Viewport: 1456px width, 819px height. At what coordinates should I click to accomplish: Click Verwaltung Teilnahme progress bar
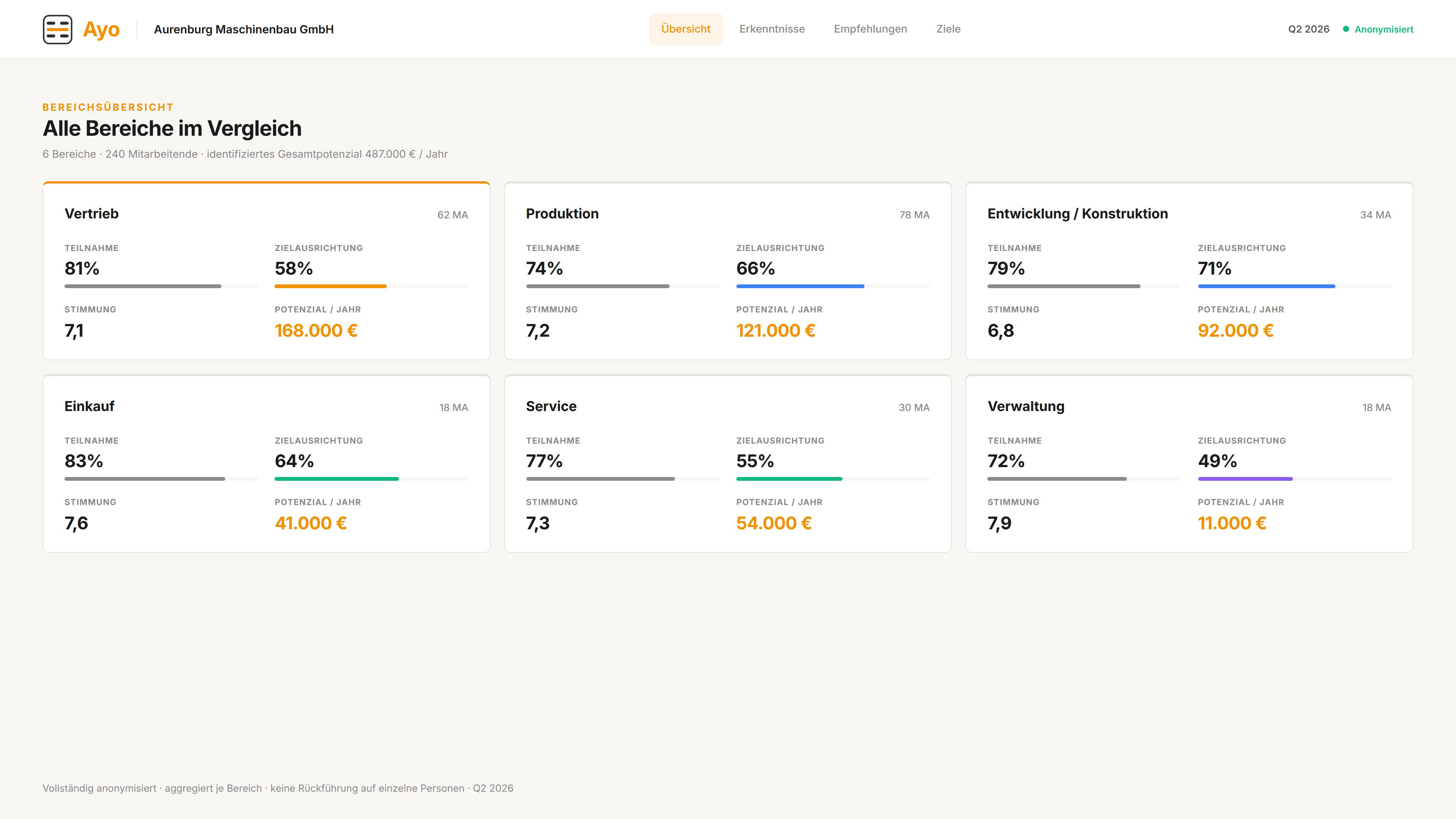tap(1084, 479)
